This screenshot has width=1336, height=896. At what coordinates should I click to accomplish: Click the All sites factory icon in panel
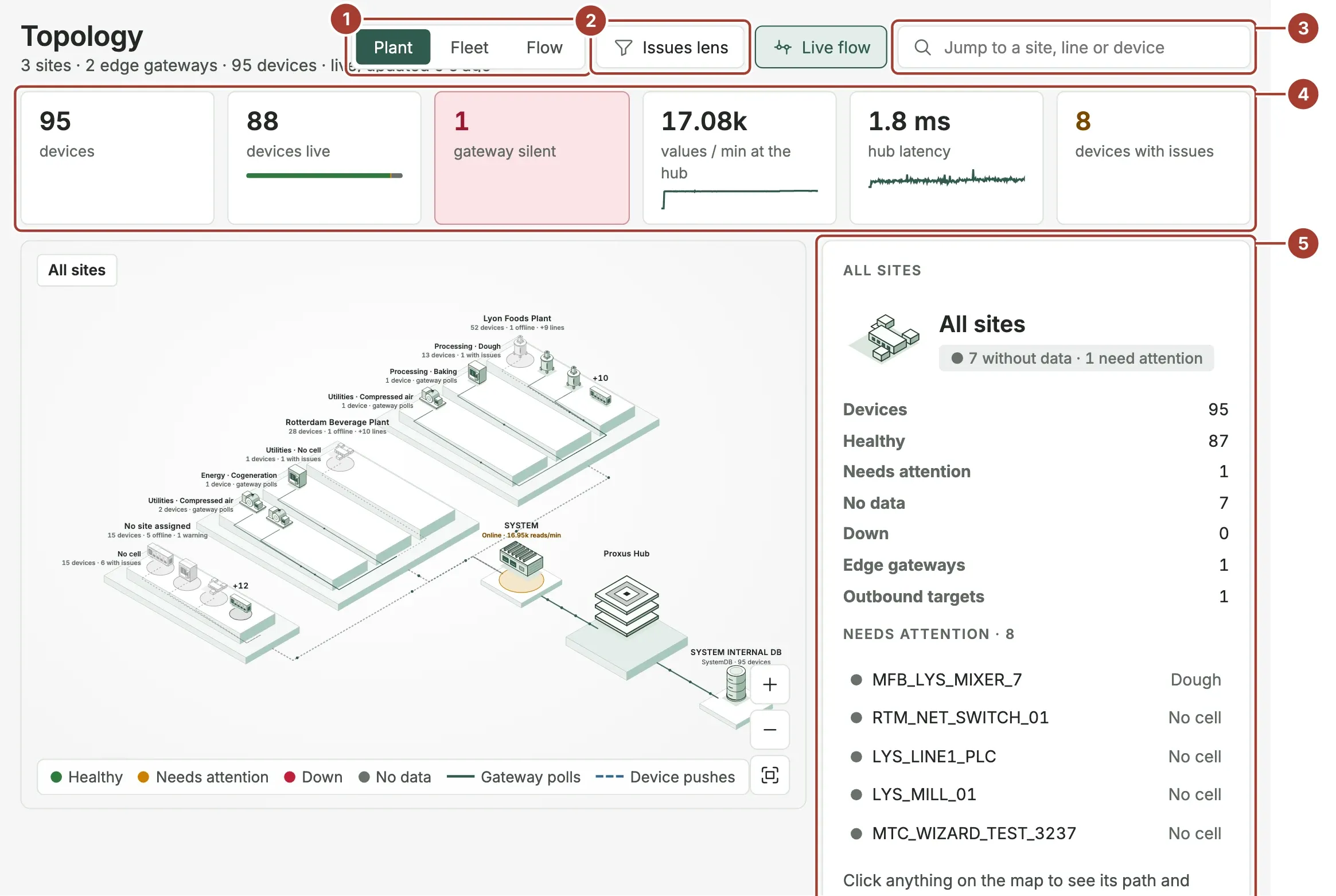[884, 339]
